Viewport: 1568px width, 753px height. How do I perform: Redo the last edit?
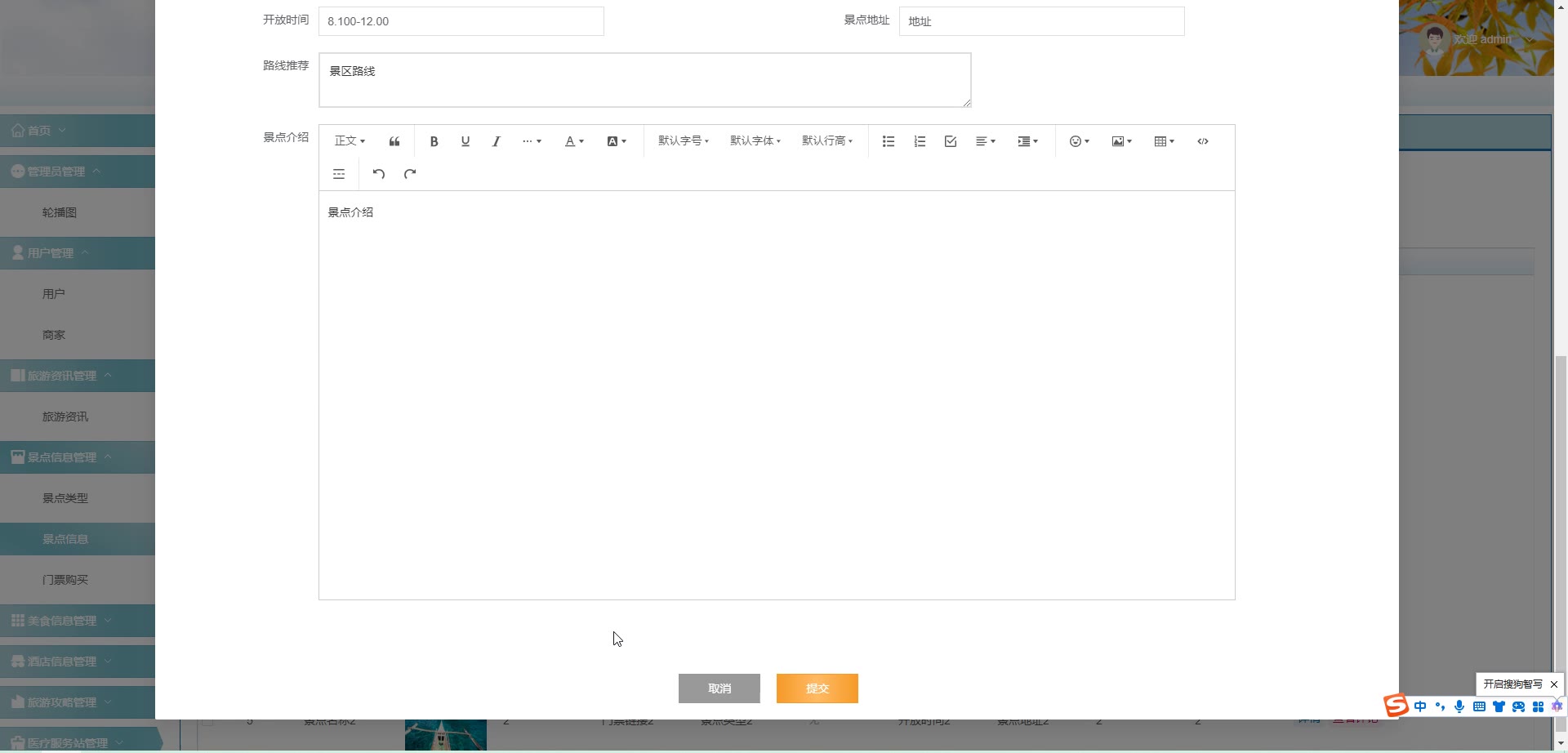pyautogui.click(x=410, y=174)
